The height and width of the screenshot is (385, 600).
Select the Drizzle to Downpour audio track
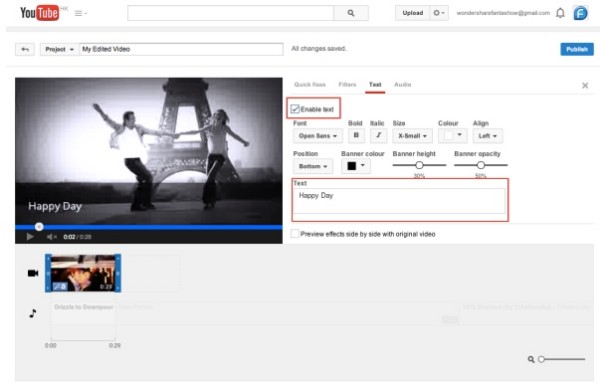click(83, 313)
